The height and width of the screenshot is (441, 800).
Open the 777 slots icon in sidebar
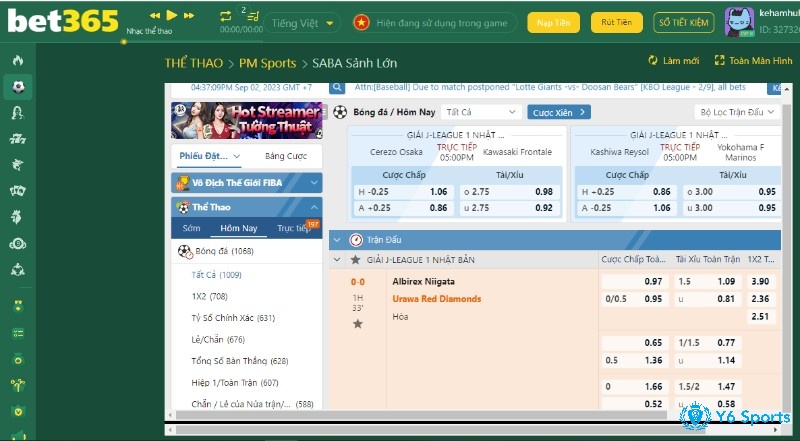pos(18,139)
